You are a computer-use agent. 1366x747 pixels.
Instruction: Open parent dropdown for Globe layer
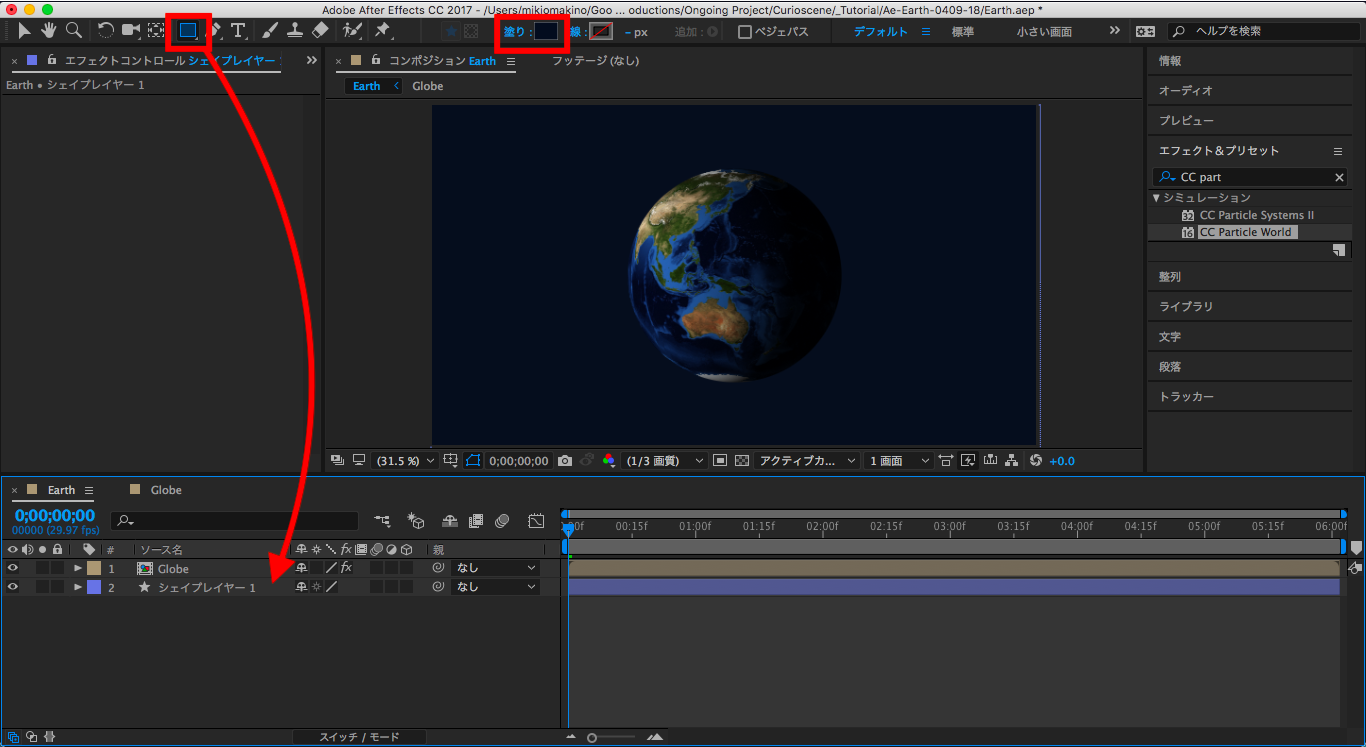[x=495, y=568]
